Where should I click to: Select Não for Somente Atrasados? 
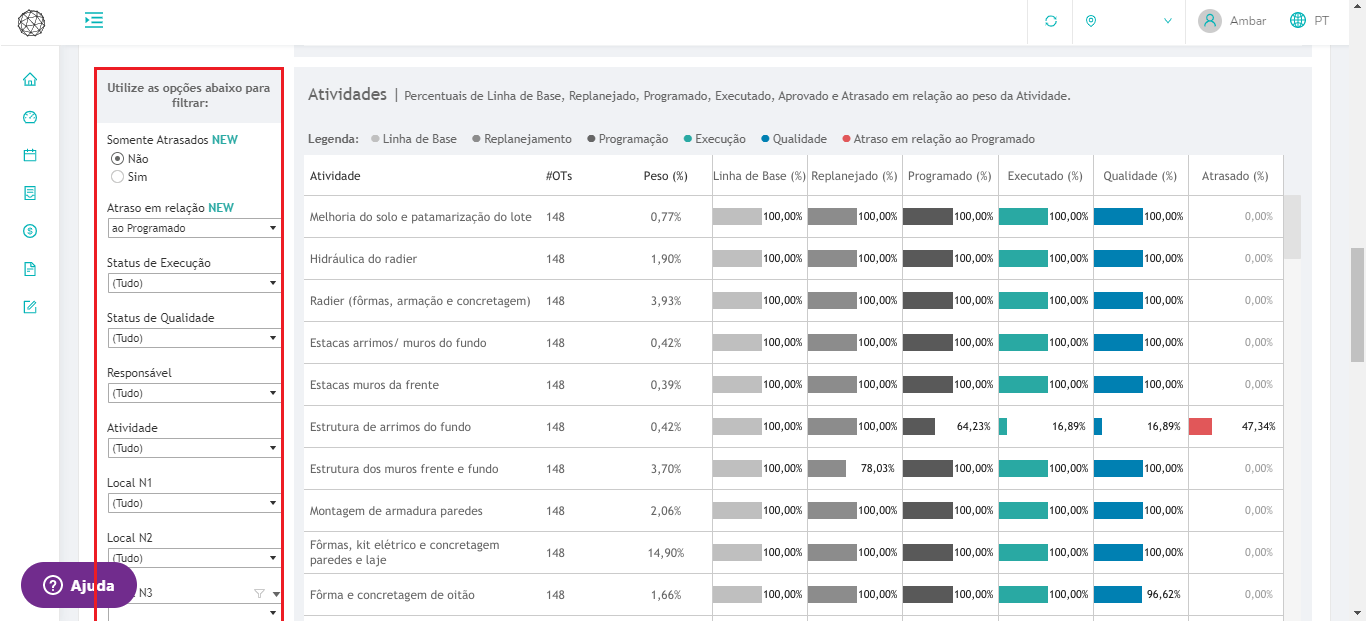pyautogui.click(x=118, y=158)
